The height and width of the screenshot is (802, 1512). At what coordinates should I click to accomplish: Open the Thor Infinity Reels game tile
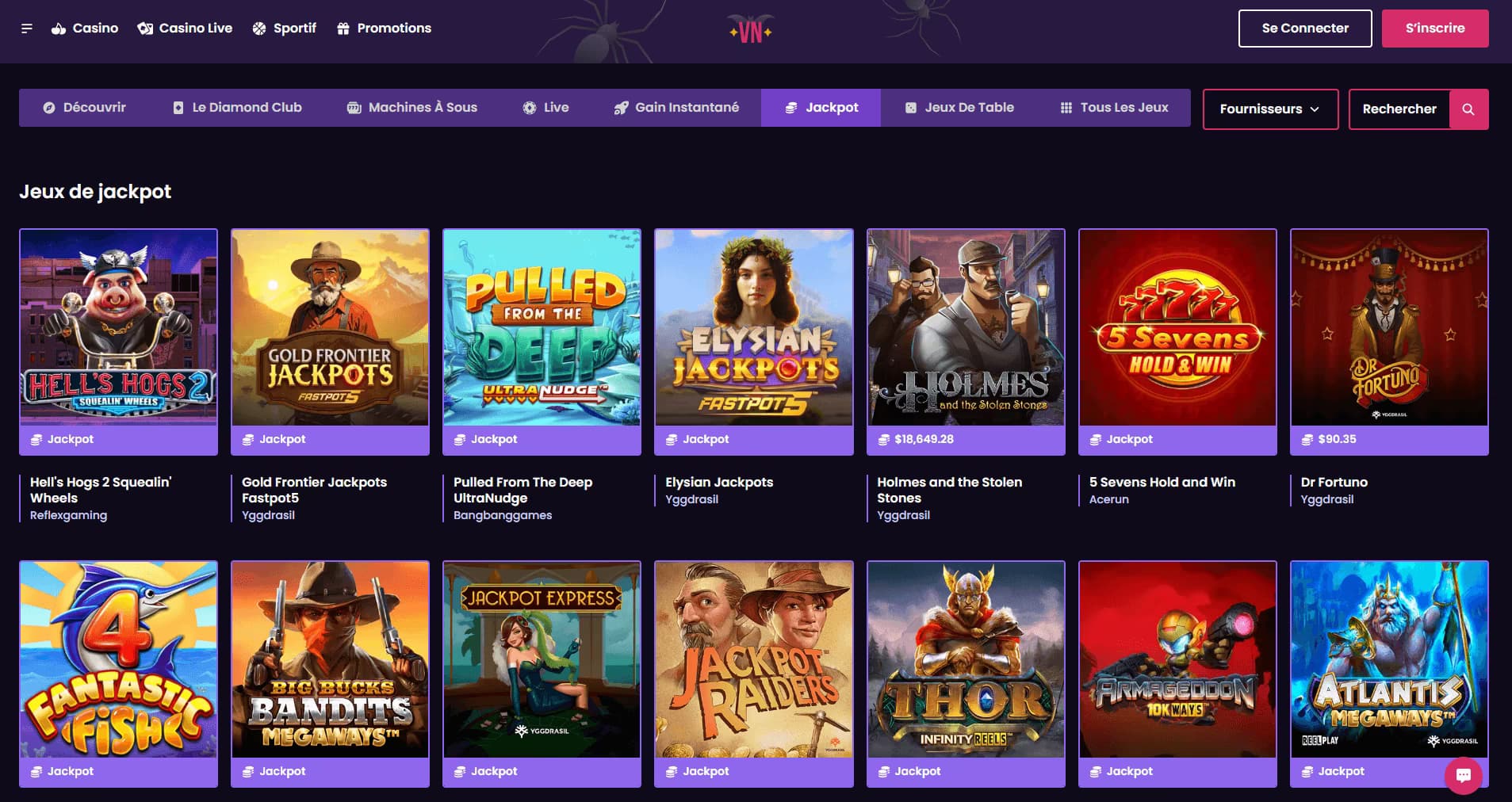965,659
